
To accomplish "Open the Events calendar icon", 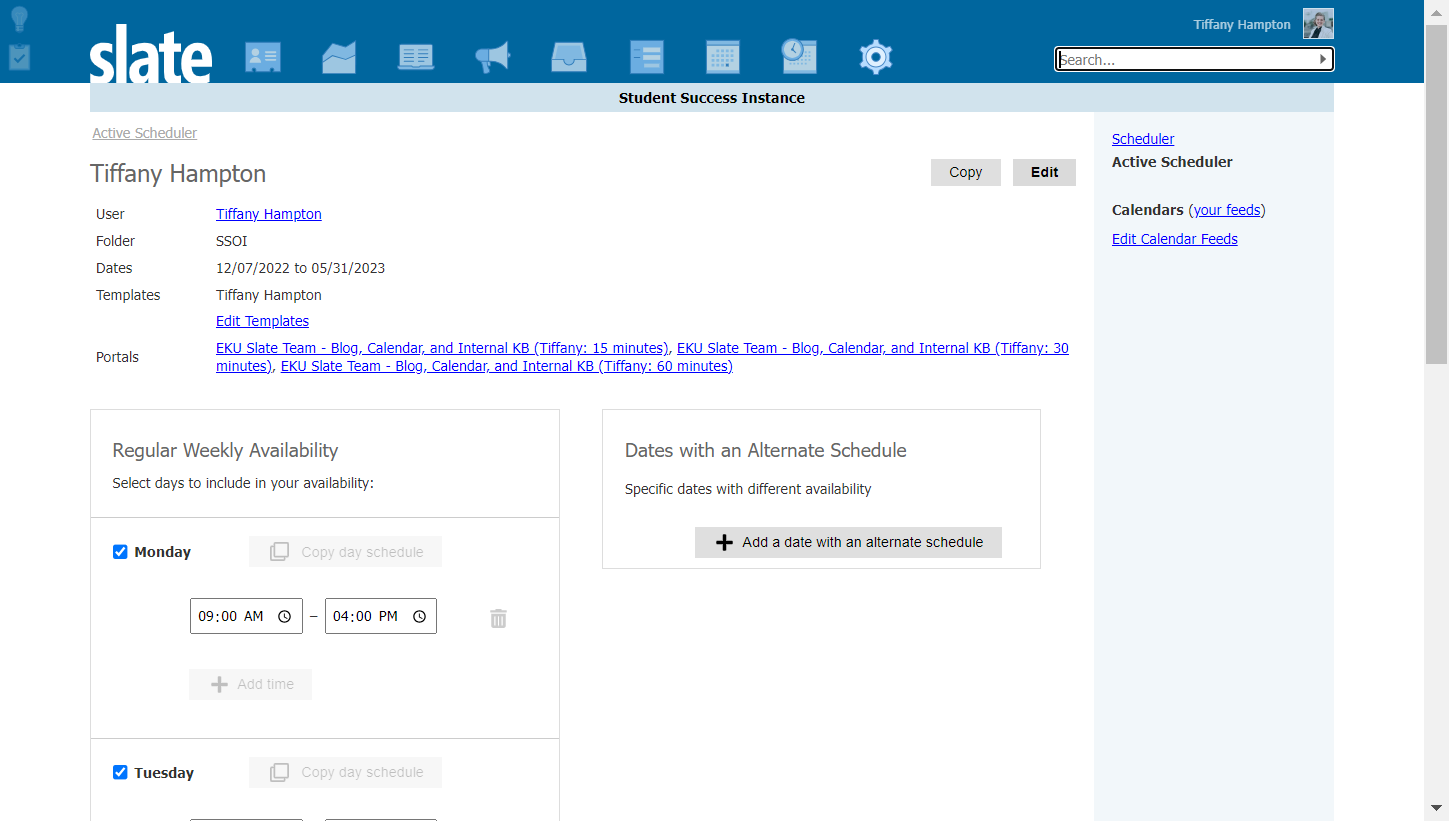I will click(723, 57).
